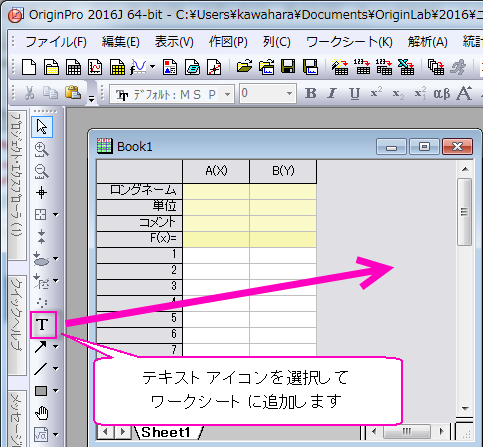Viewport: 483px width, 447px height.
Task: Open the Quick Help side tab
Action: click(17, 325)
